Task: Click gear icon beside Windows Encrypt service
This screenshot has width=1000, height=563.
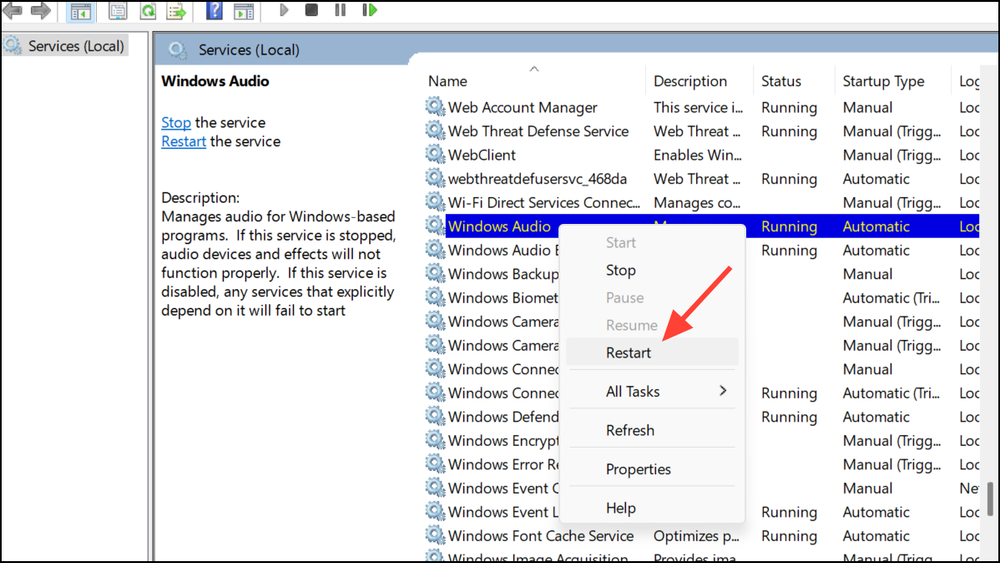Action: pos(436,440)
